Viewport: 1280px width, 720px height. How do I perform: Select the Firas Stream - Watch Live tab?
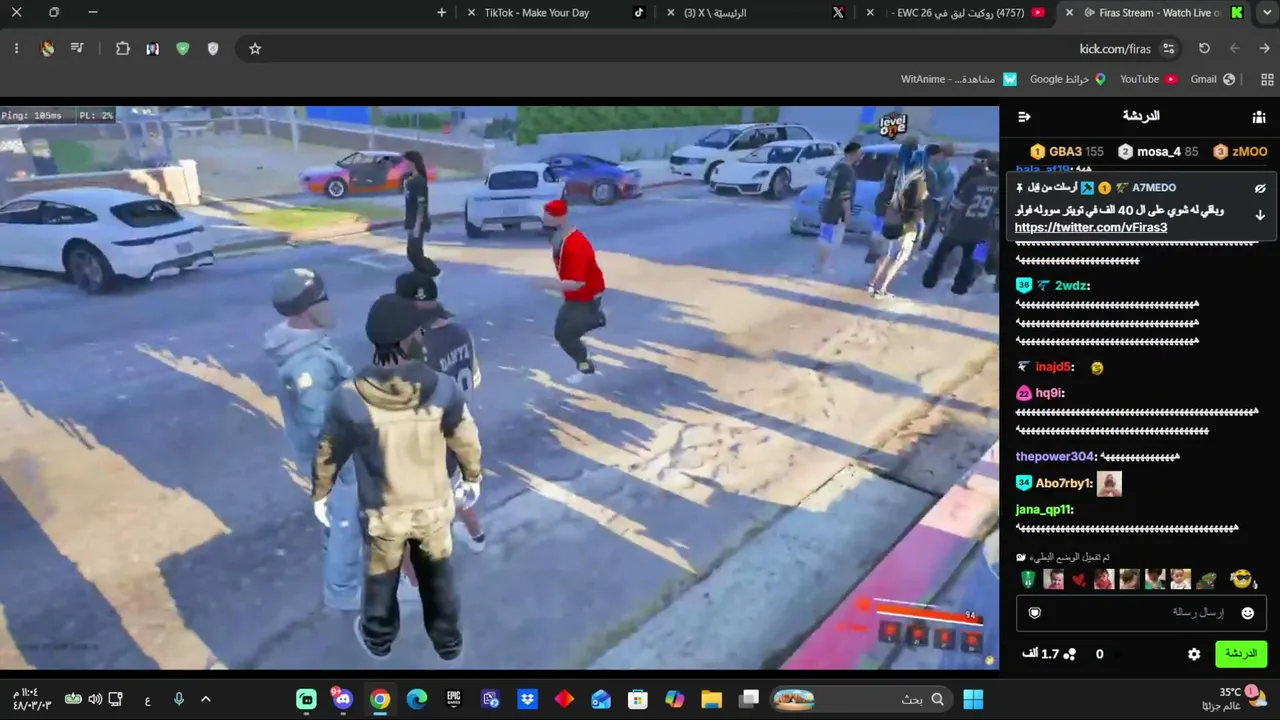tap(1158, 13)
